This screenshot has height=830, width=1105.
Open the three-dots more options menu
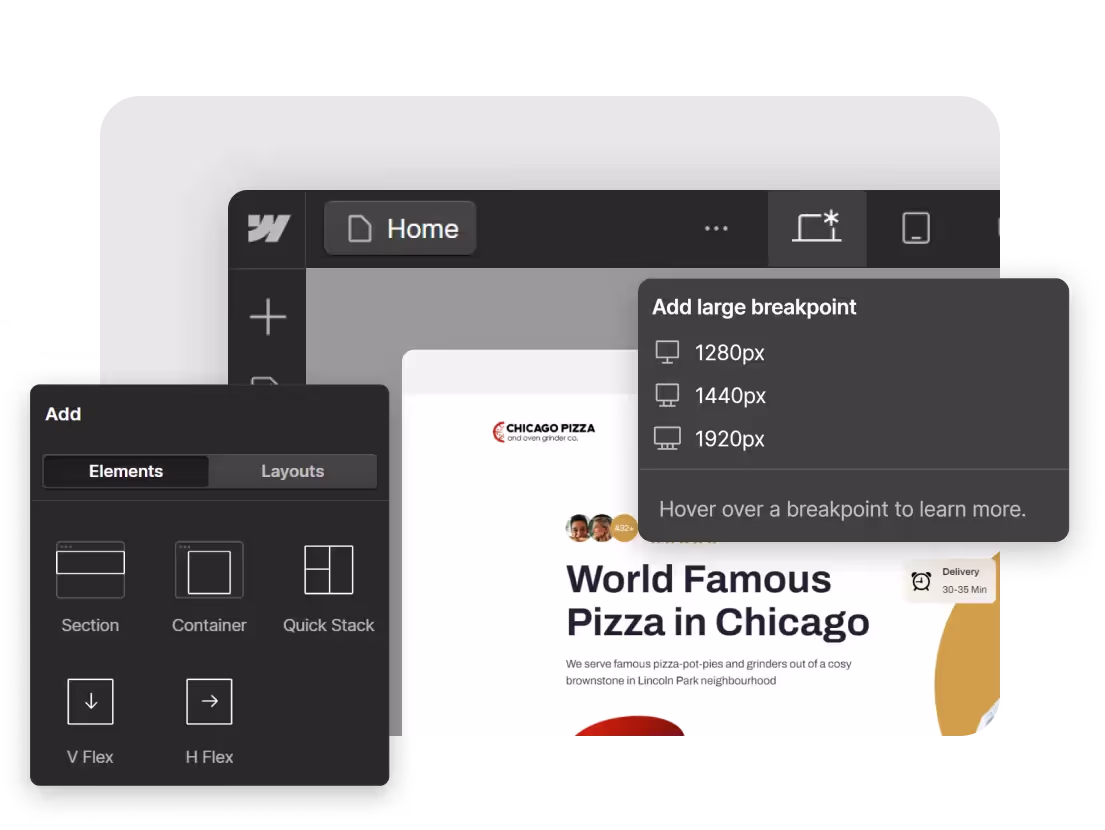(x=716, y=228)
